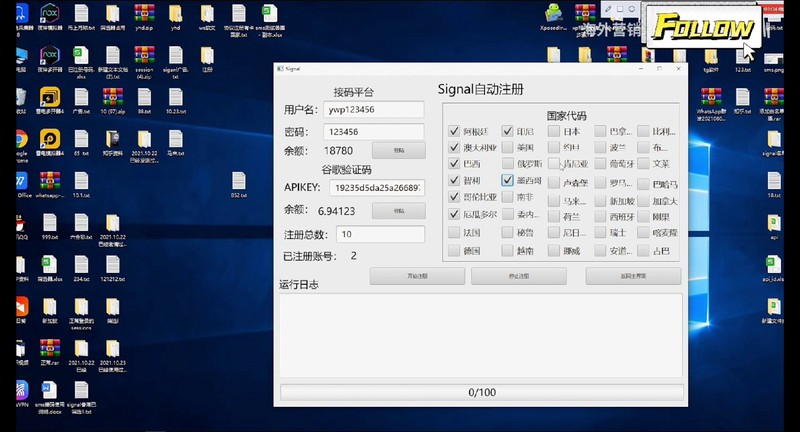Image resolution: width=800 pixels, height=432 pixels.
Task: Uncheck the 巴西 country checkbox
Action: point(454,163)
